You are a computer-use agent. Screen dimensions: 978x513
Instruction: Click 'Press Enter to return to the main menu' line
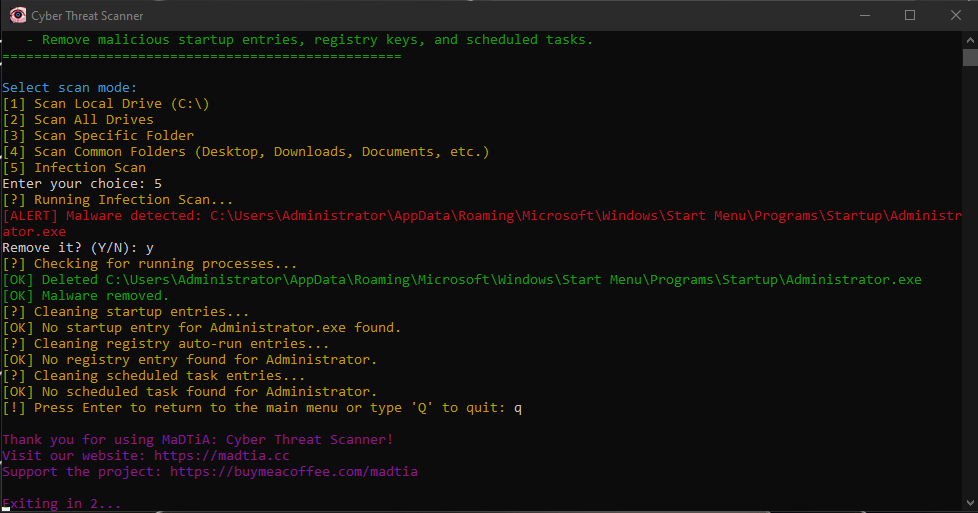(x=262, y=408)
